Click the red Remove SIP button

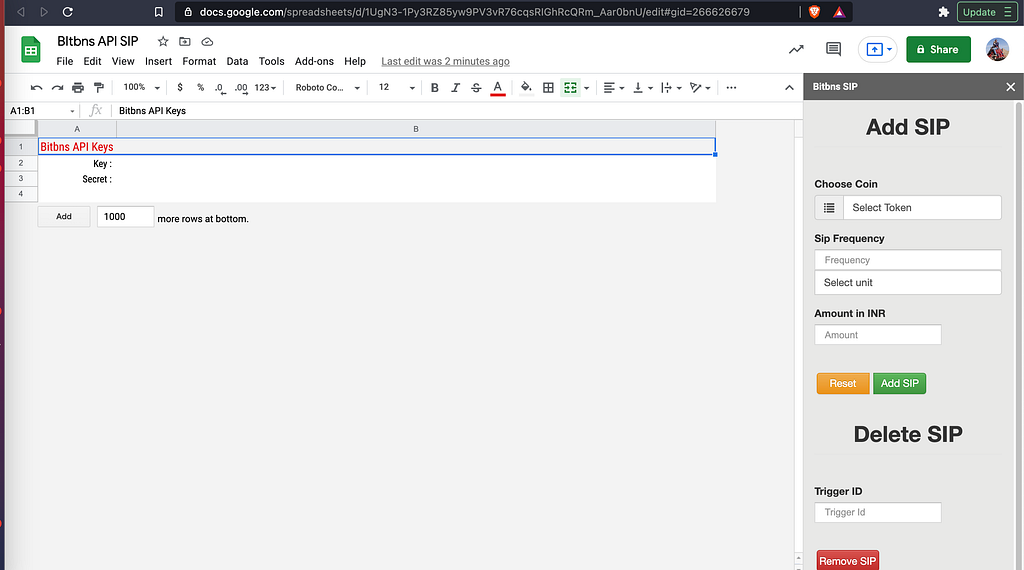(x=847, y=561)
